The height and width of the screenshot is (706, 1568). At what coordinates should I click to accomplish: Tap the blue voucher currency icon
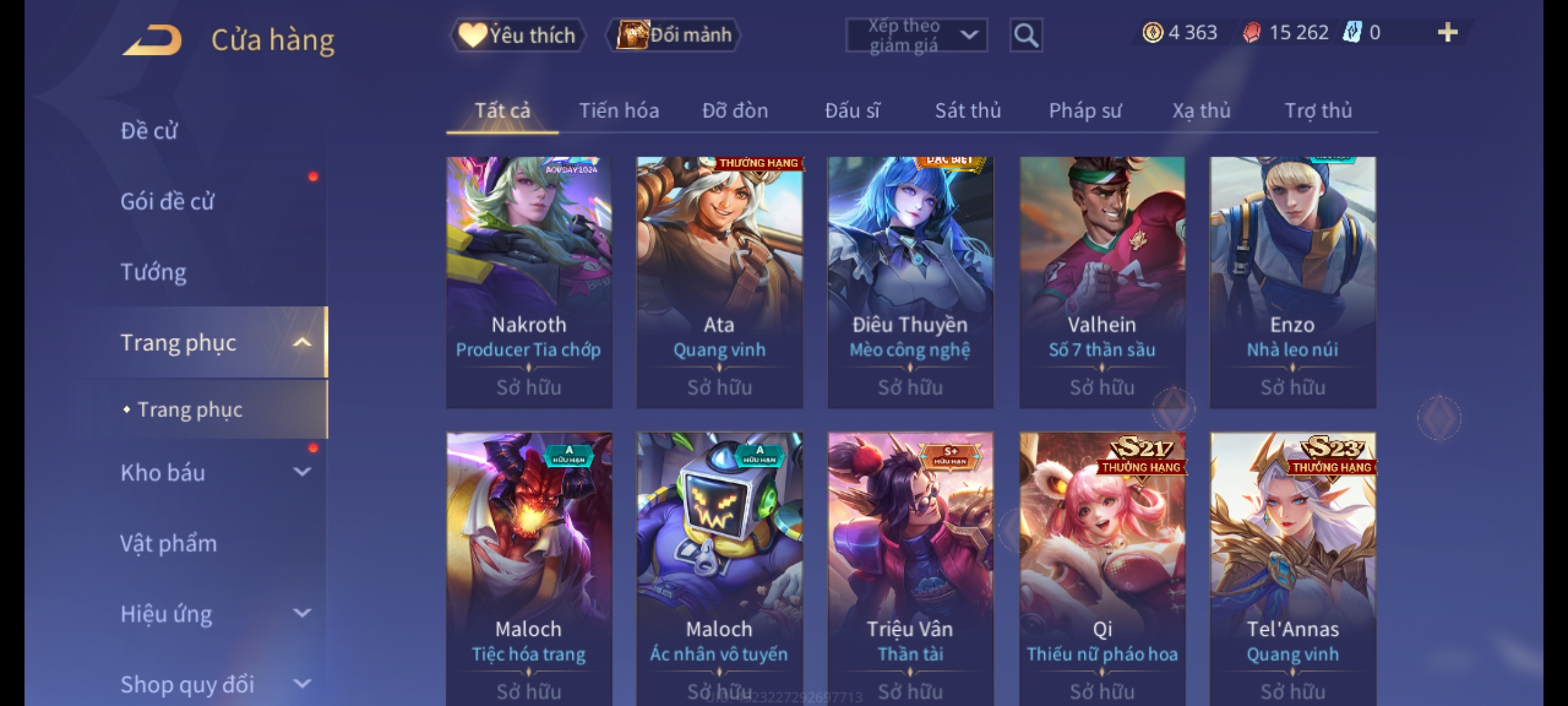click(x=1352, y=33)
